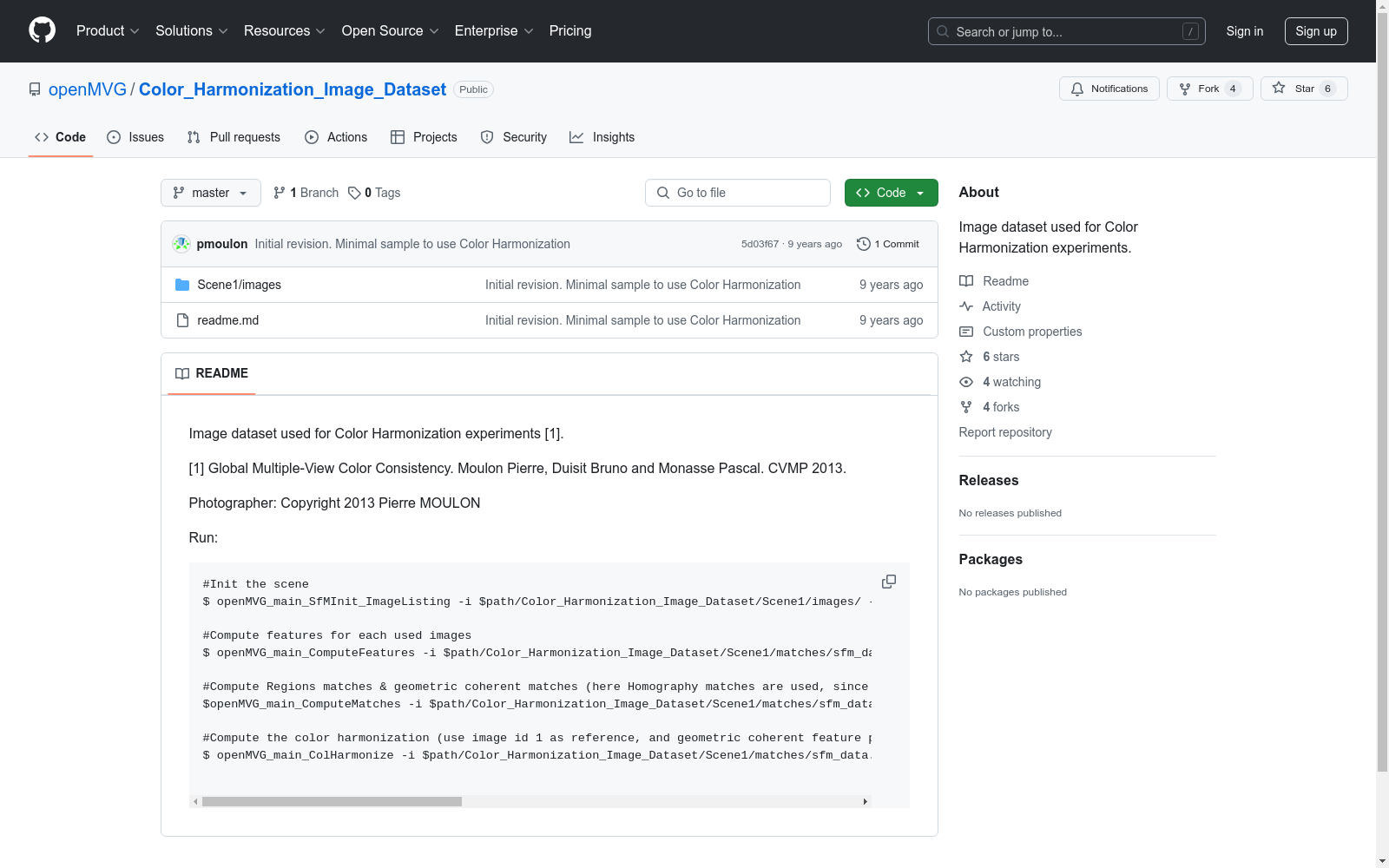
Task: Open the openMVG owner link
Action: 88,89
